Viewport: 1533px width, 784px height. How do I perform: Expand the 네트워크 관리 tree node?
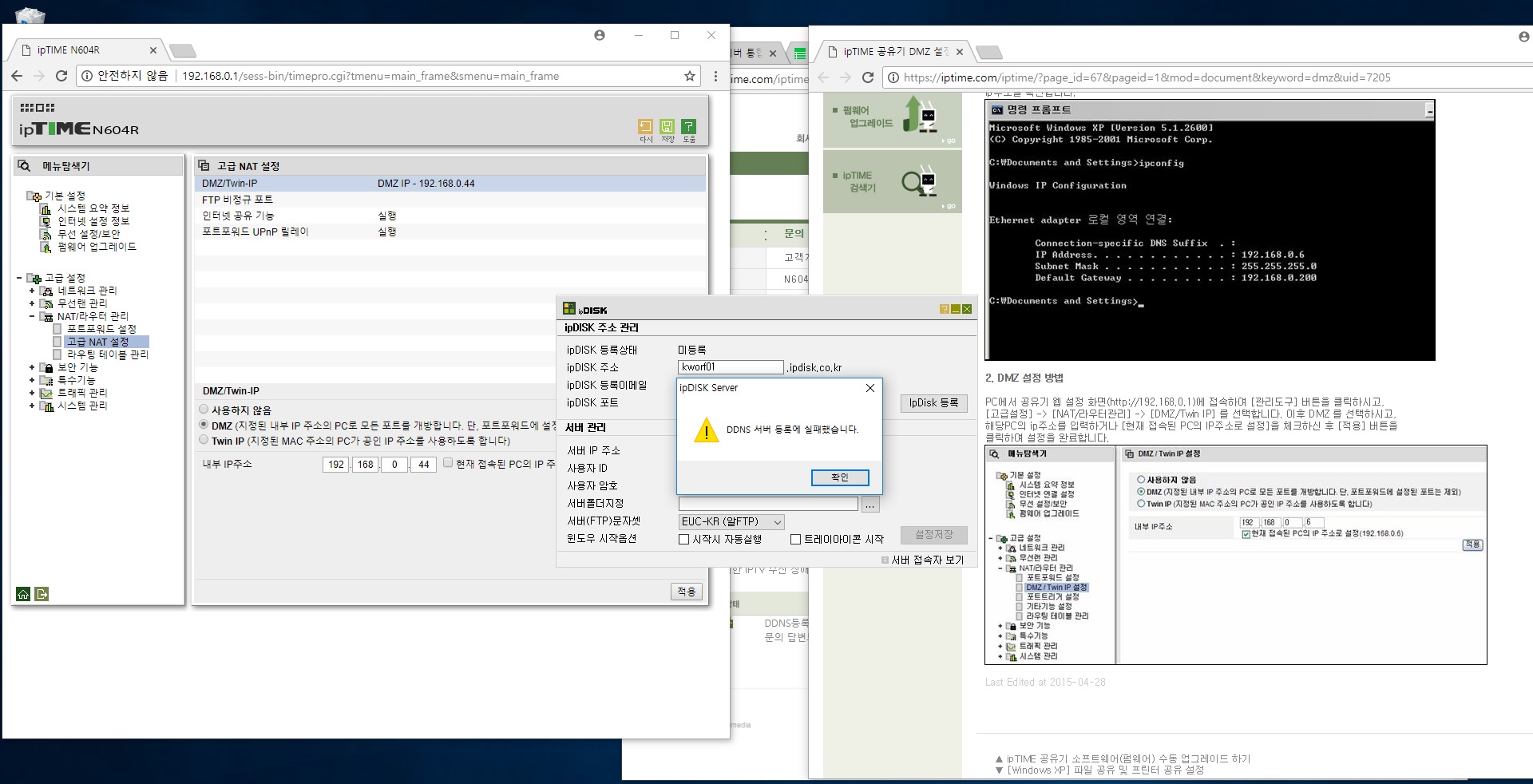[32, 291]
